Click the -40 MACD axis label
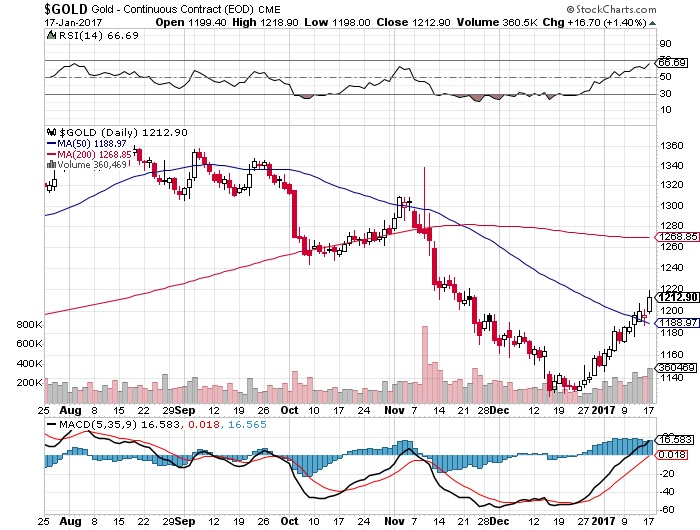 click(669, 492)
